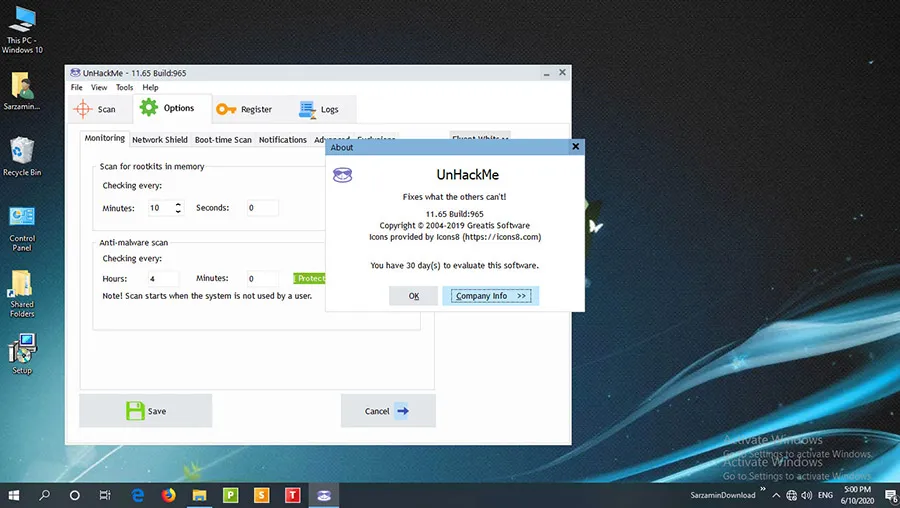The image size is (900, 508).
Task: Show hidden system tray icons
Action: pos(776,495)
